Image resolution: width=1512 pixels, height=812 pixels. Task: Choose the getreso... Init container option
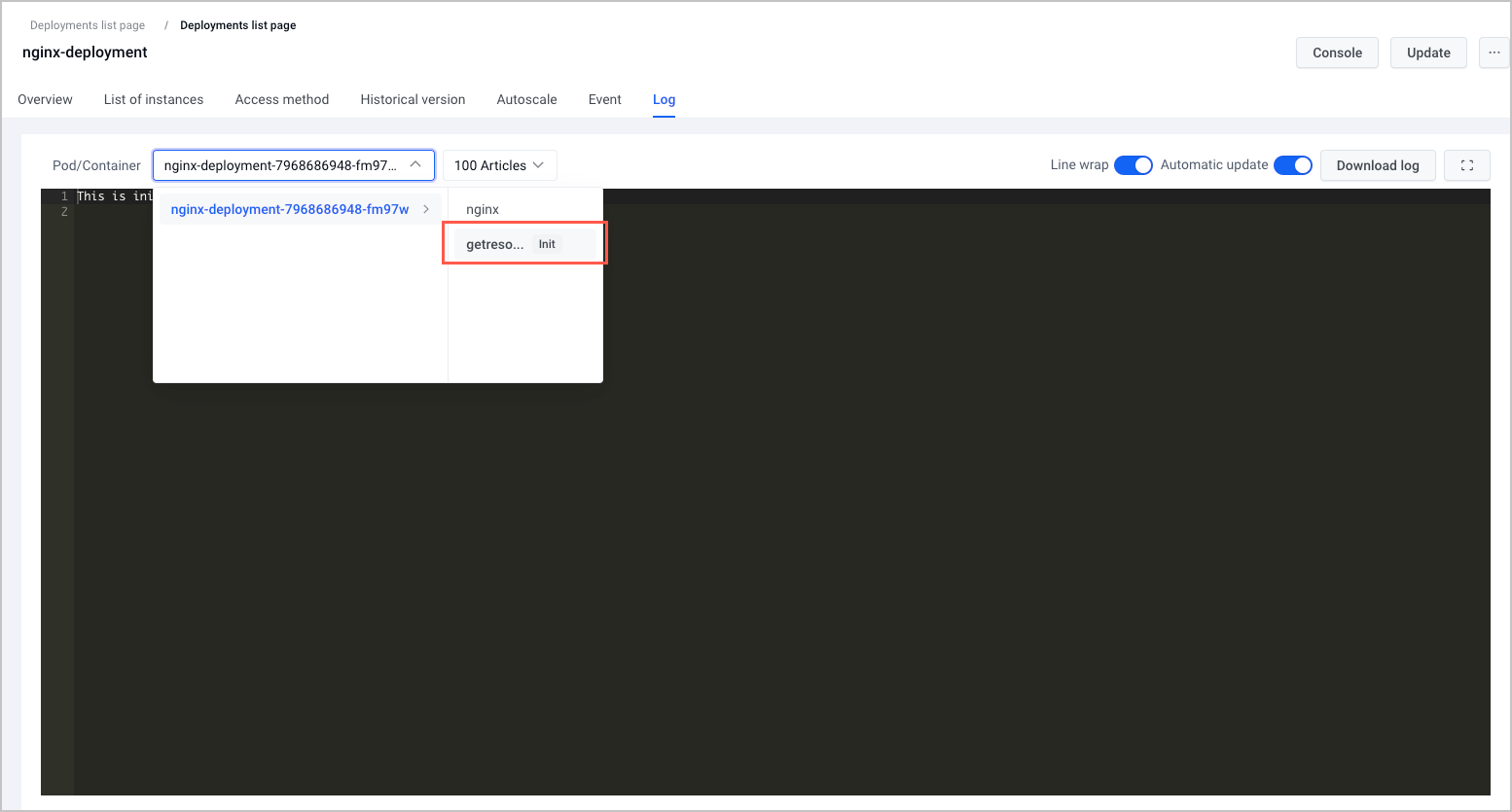coord(525,244)
